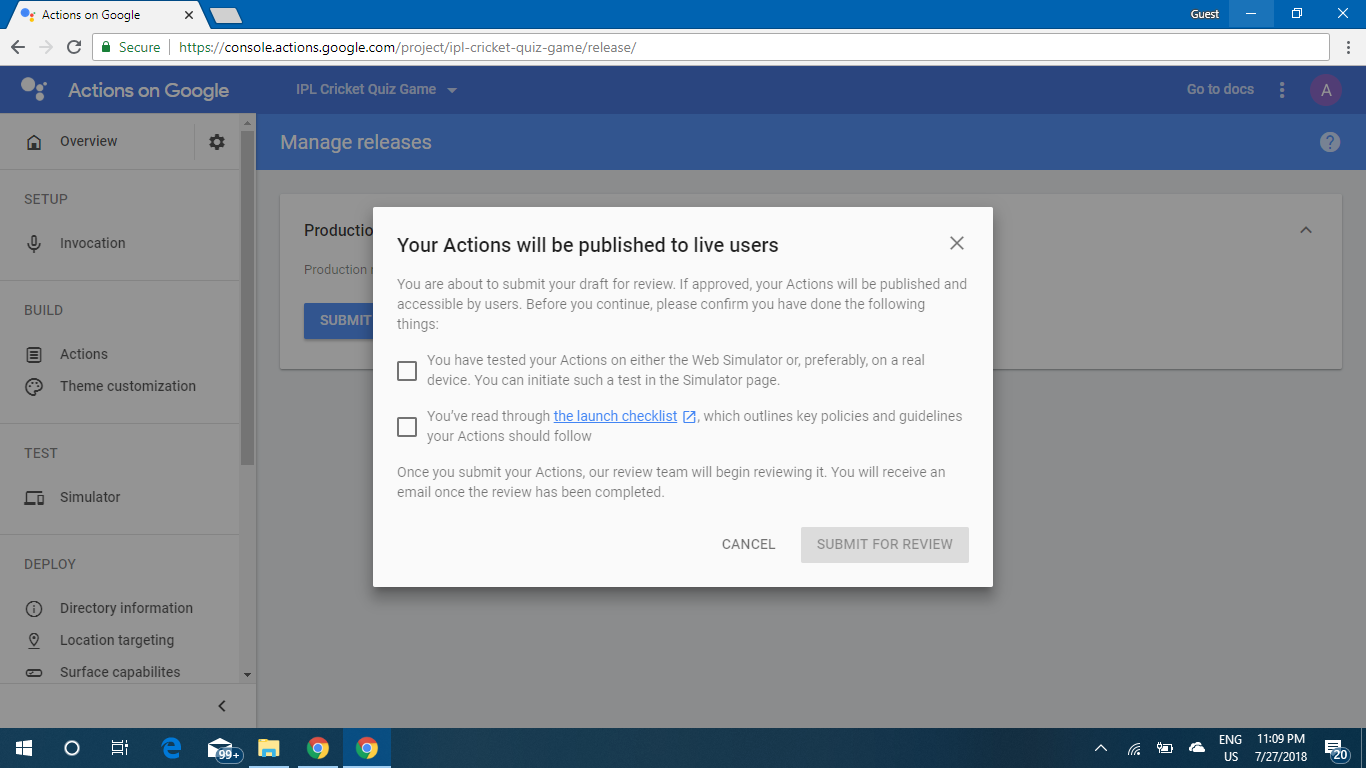This screenshot has width=1366, height=768.
Task: Open the launch checklist link
Action: [615, 416]
